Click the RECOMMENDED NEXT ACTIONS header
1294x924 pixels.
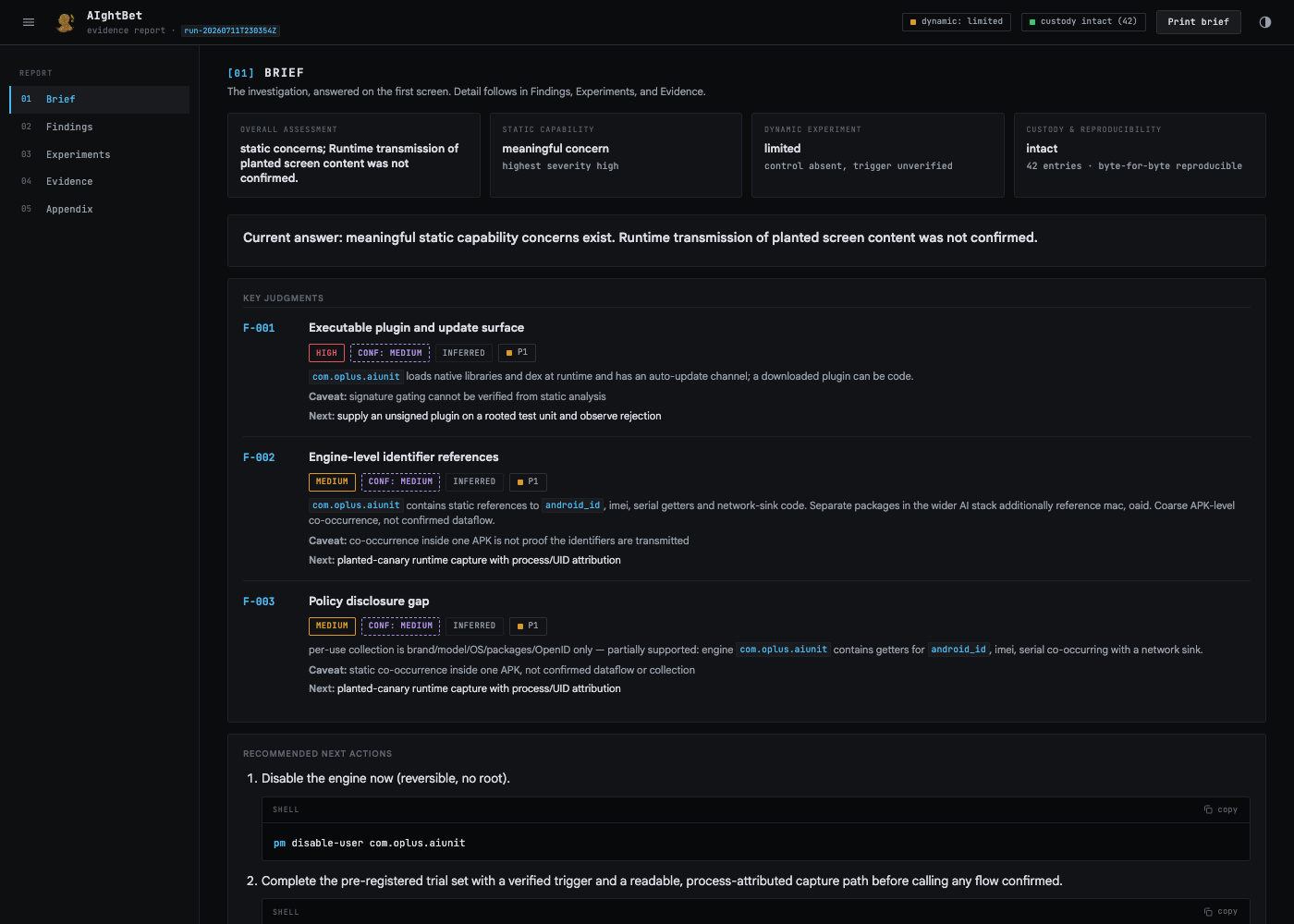(x=317, y=754)
